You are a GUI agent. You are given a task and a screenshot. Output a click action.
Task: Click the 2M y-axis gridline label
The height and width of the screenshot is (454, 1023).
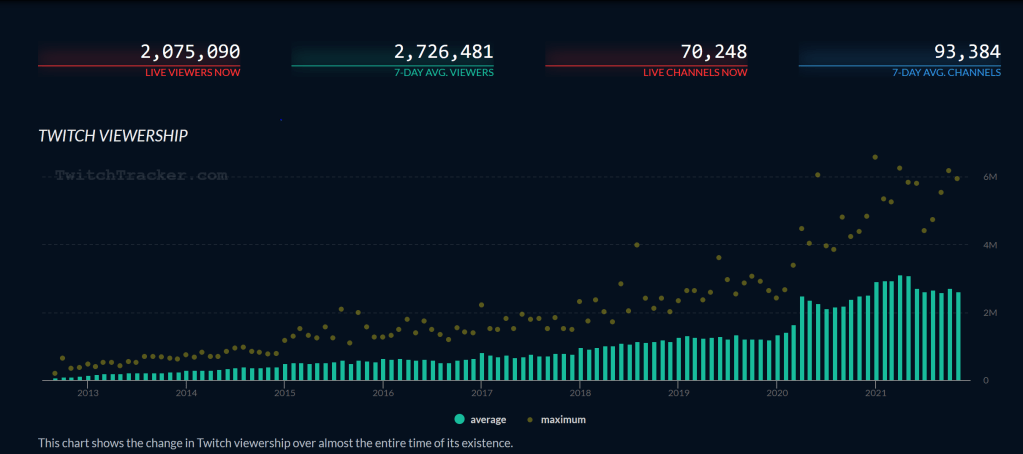(x=989, y=312)
